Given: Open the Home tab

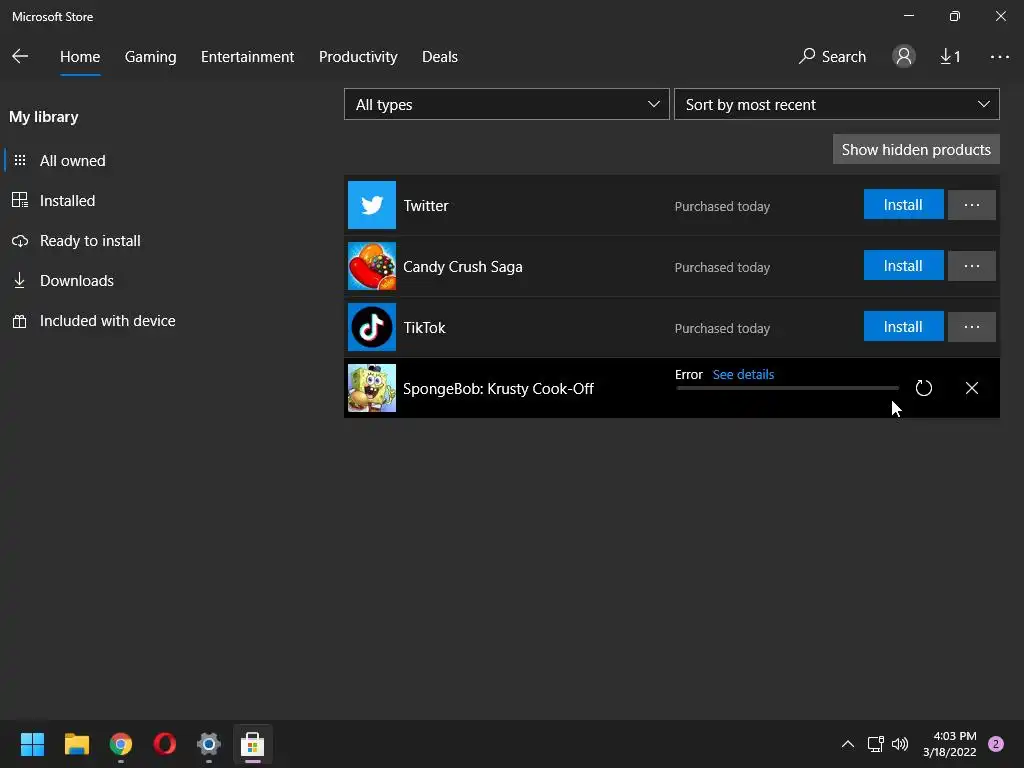Looking at the screenshot, I should coord(80,57).
